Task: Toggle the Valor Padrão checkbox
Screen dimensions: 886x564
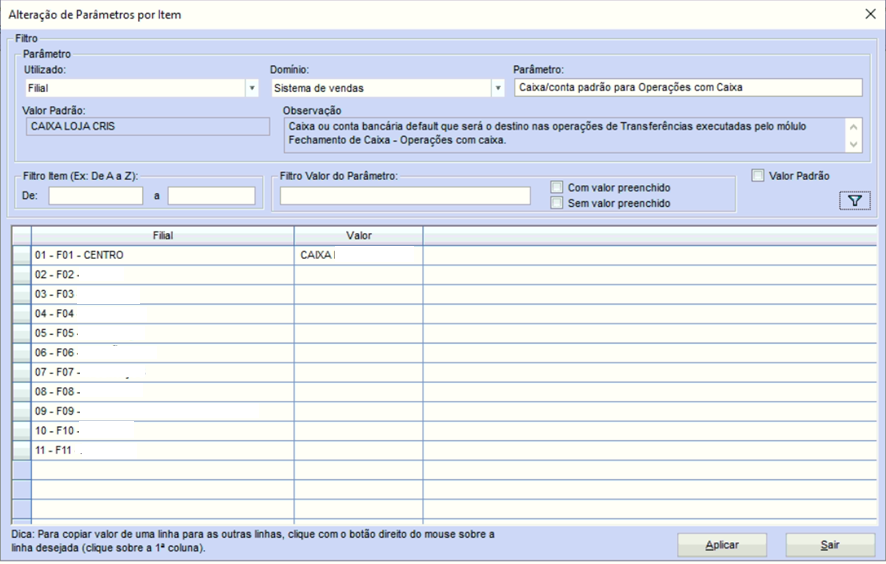Action: point(758,176)
